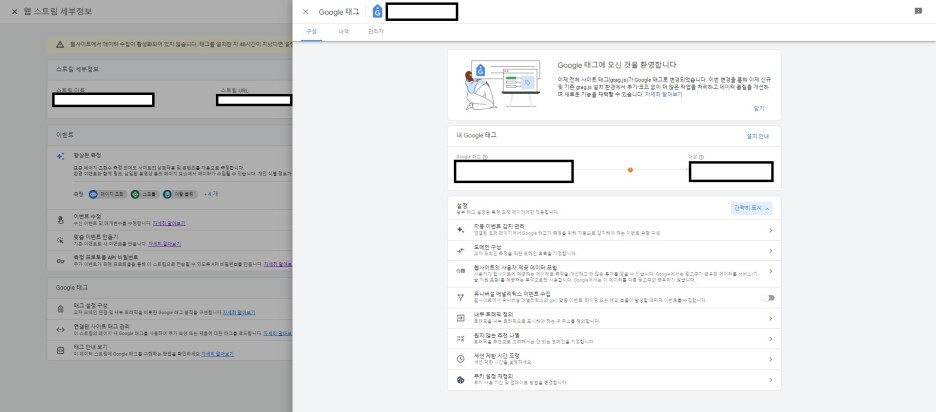Switch to the 관리자 tab

click(375, 32)
